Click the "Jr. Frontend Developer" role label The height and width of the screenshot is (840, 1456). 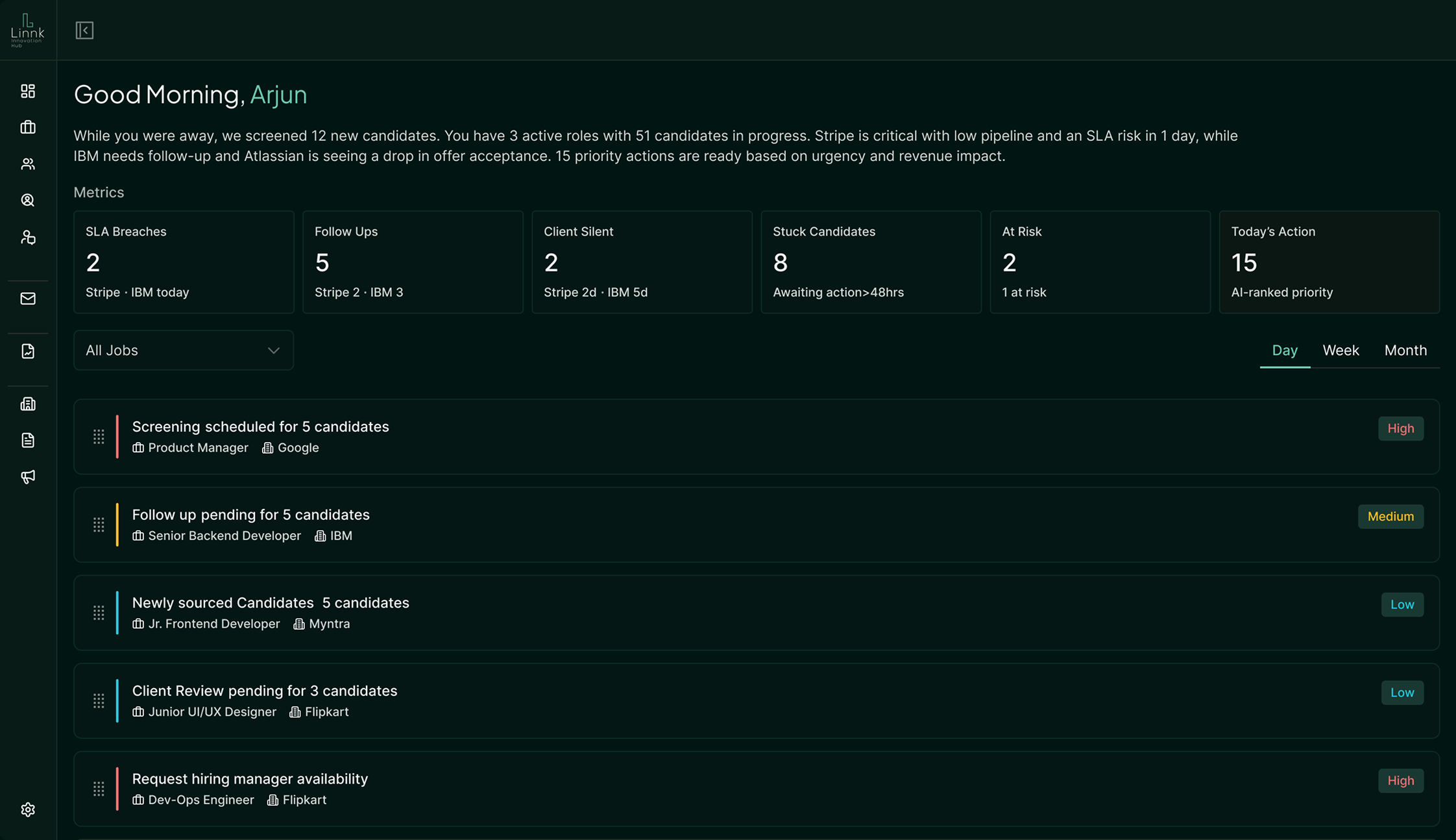tap(214, 624)
